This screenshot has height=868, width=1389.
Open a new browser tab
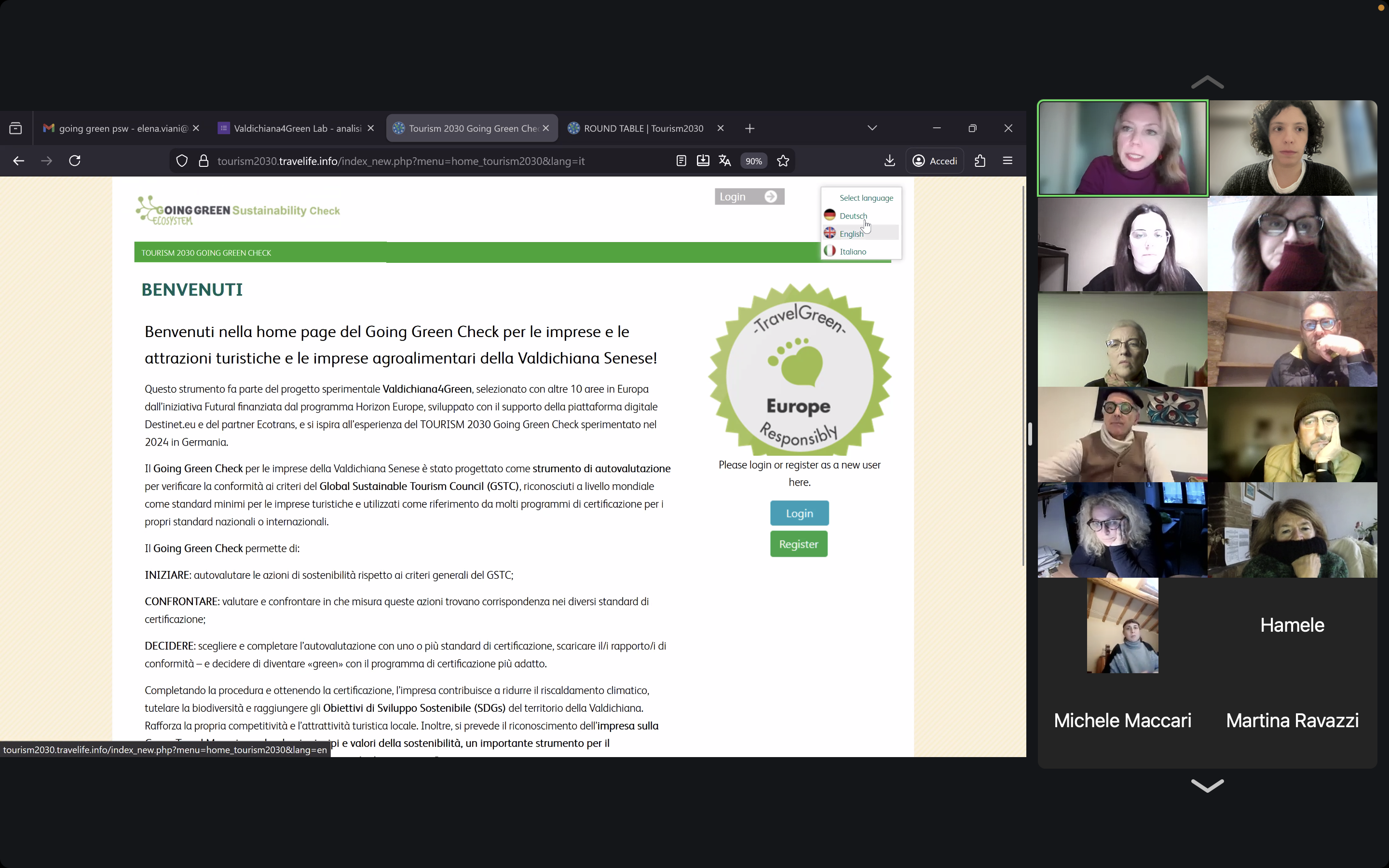[749, 128]
